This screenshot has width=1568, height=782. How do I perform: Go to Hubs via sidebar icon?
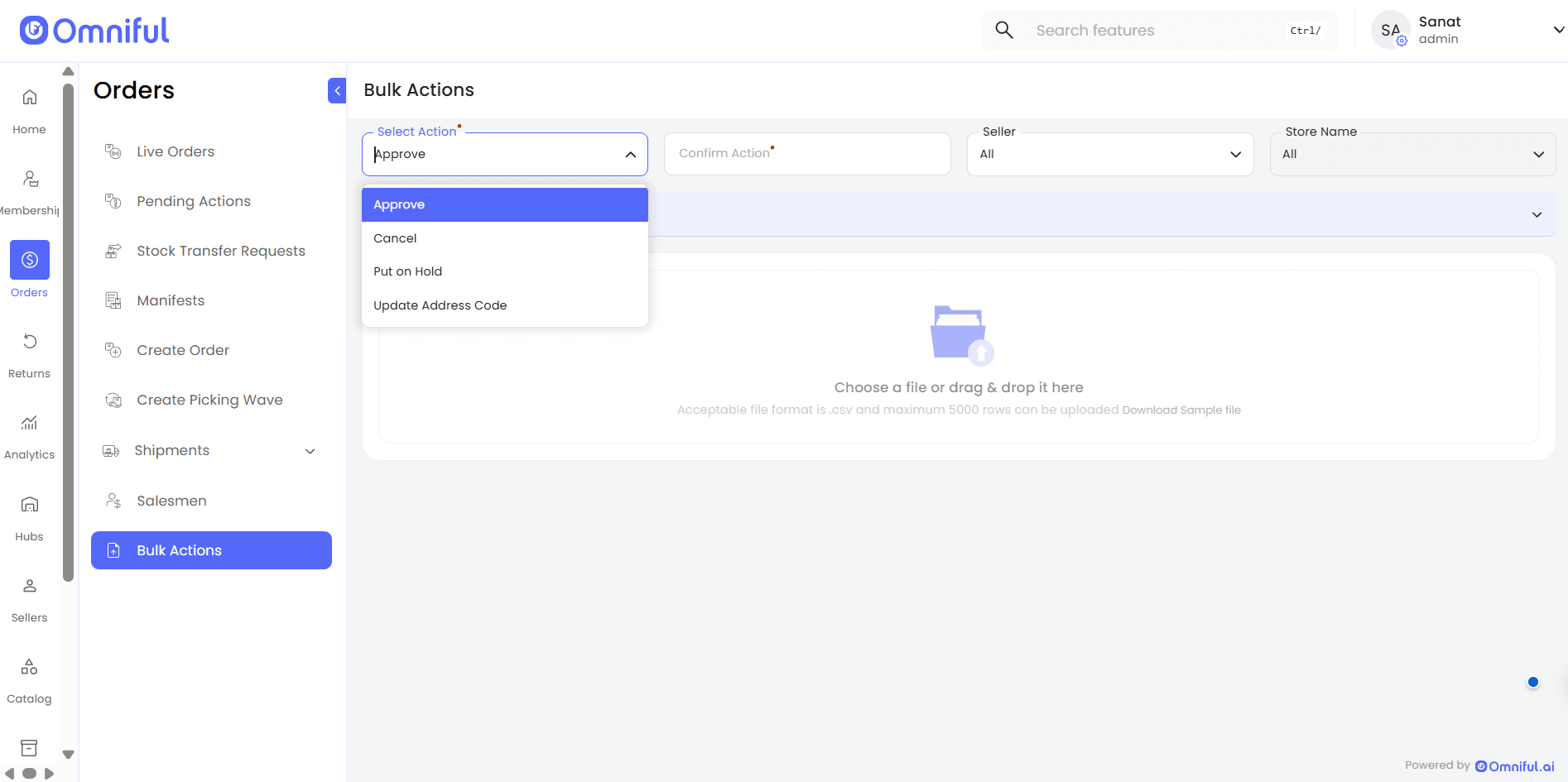point(30,505)
